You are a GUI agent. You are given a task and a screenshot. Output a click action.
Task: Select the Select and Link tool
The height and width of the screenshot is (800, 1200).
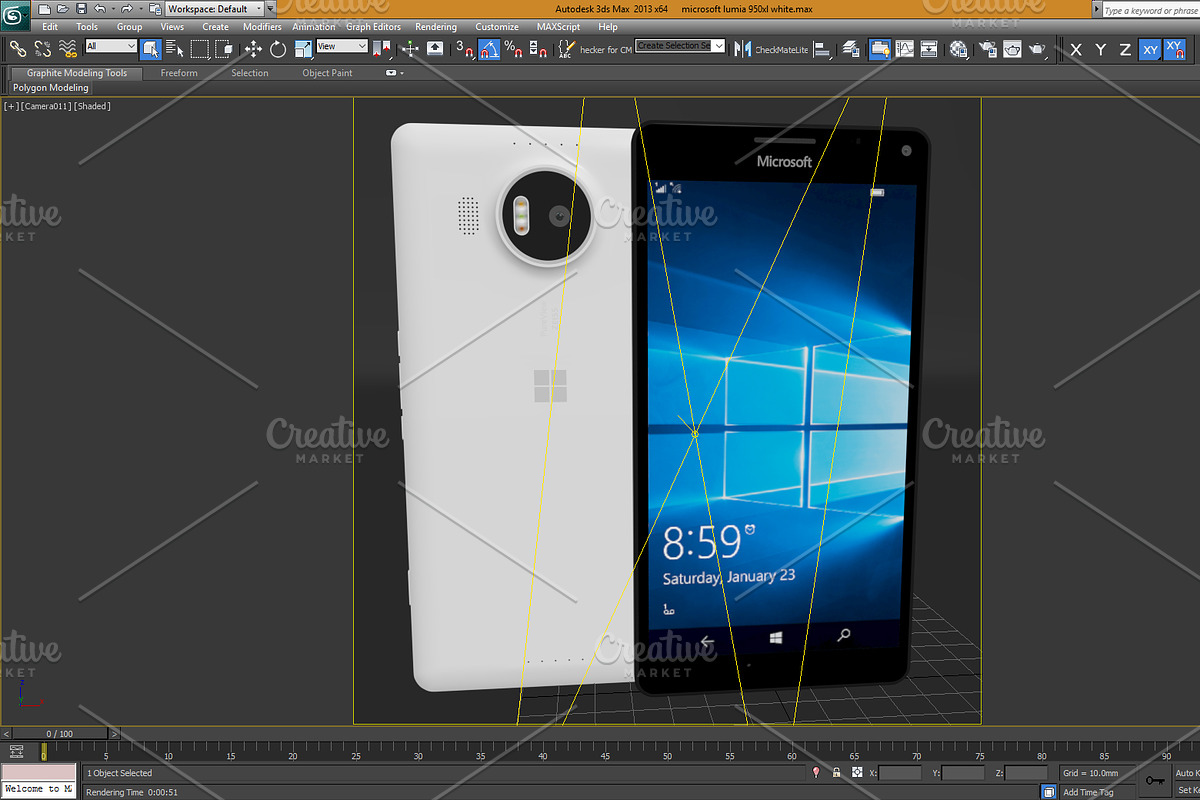pyautogui.click(x=18, y=48)
